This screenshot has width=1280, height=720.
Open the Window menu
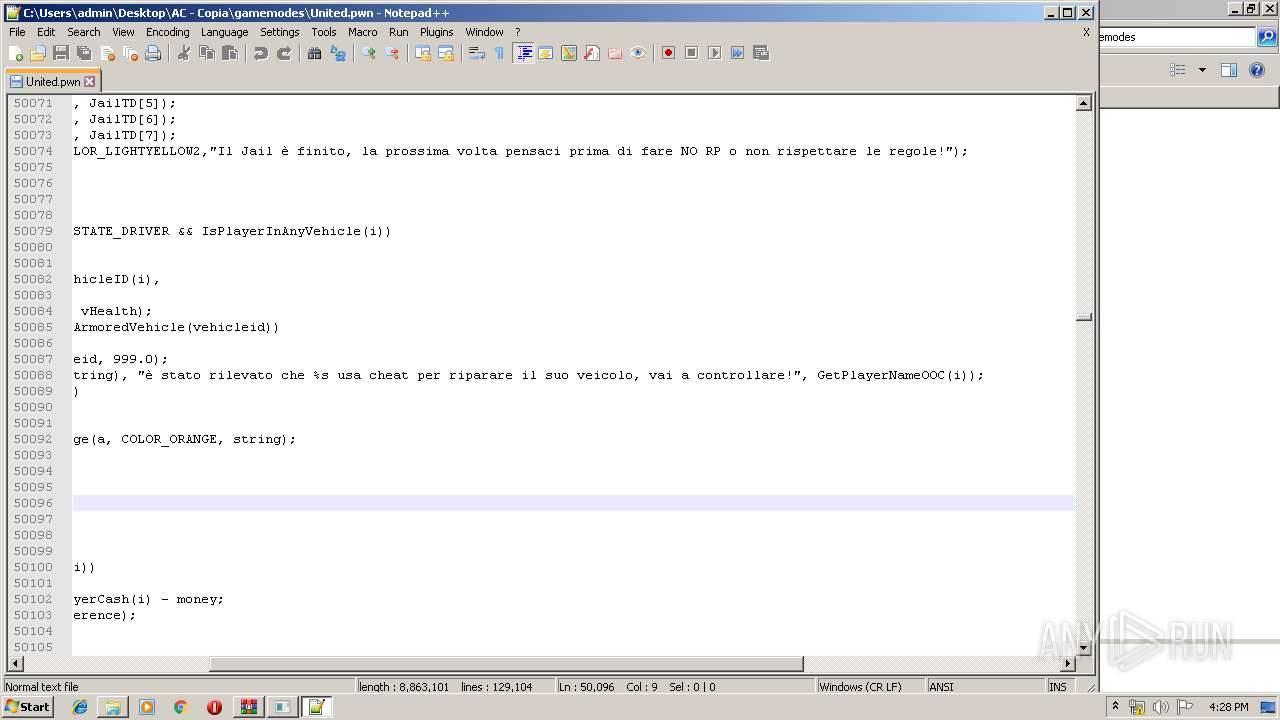pyautogui.click(x=484, y=32)
